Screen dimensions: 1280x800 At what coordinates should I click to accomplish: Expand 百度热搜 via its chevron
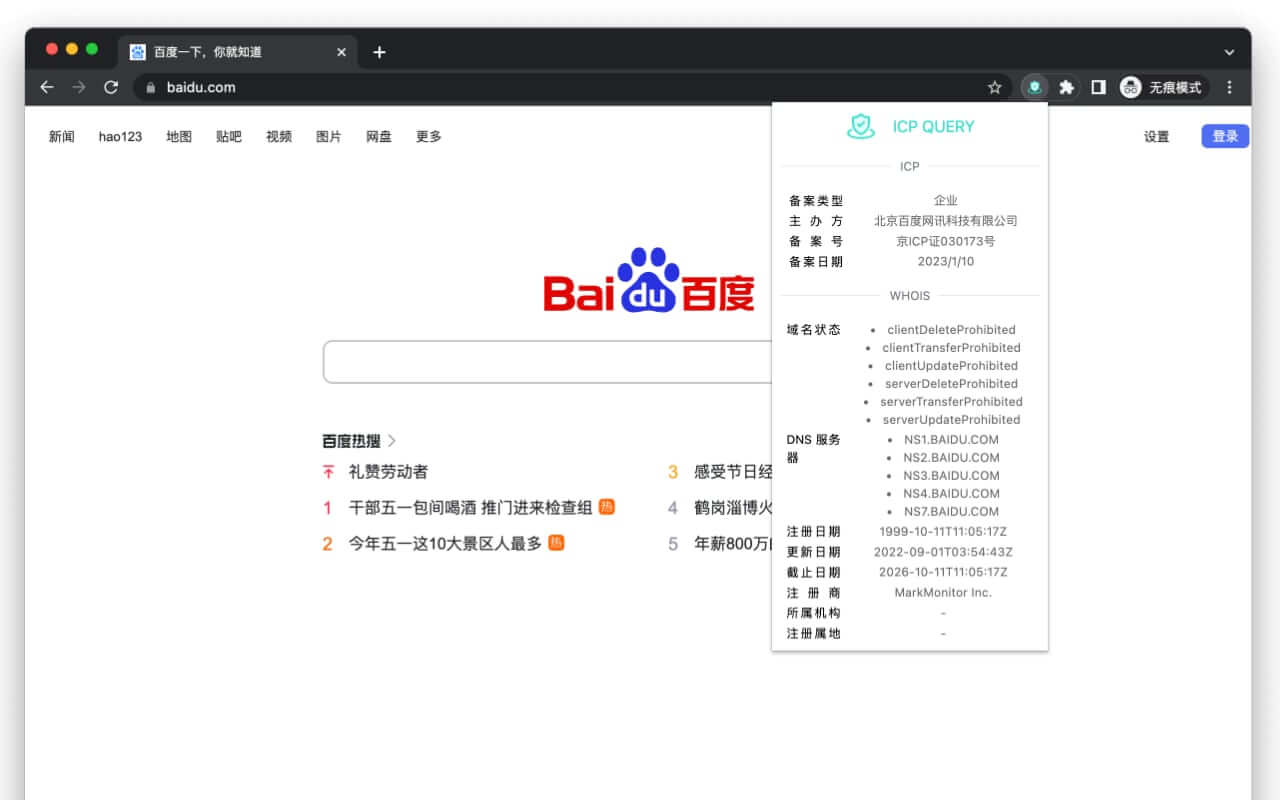tap(392, 440)
